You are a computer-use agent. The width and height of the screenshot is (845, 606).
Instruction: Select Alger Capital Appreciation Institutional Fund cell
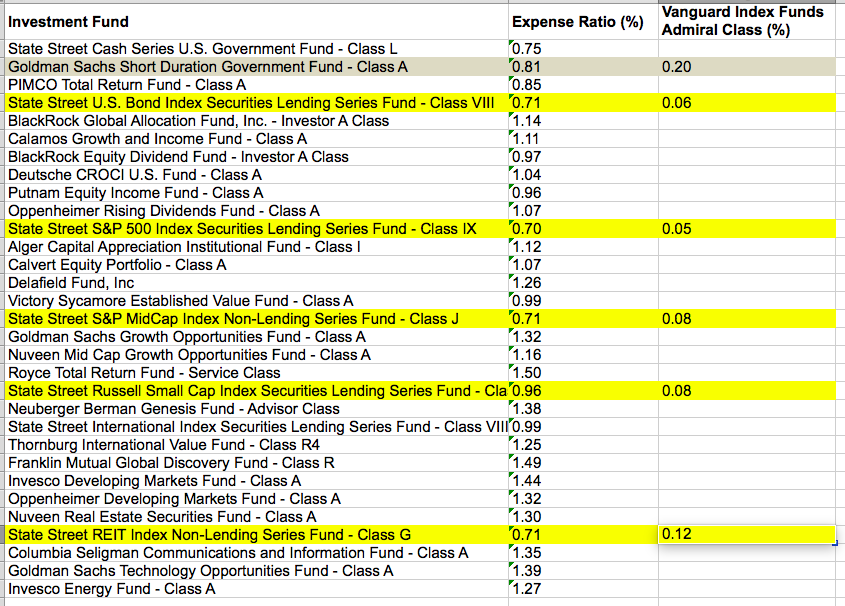[257, 247]
